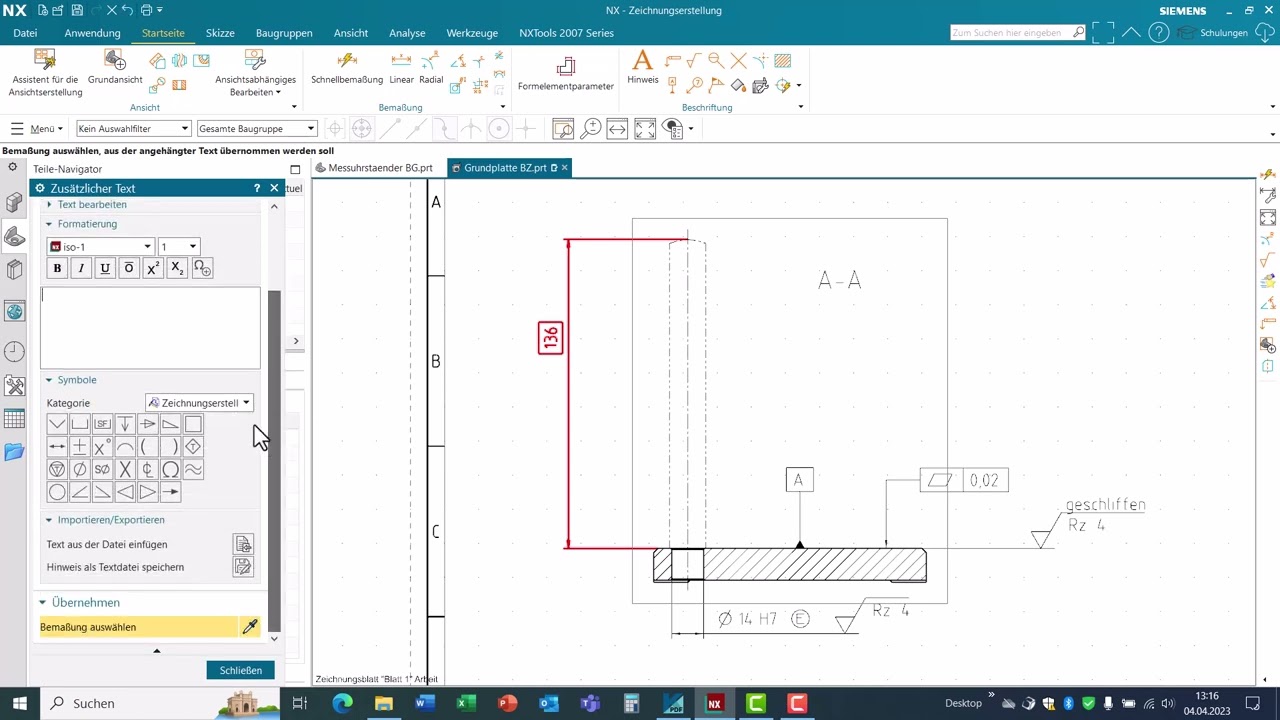Insert the degree symbol
Screen dimensions: 1280x720
pos(102,447)
